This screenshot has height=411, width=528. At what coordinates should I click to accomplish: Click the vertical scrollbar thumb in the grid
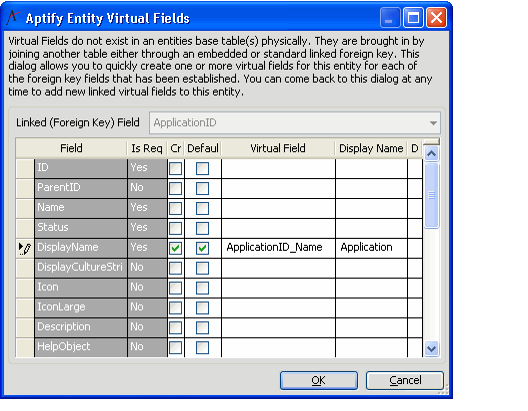point(431,195)
